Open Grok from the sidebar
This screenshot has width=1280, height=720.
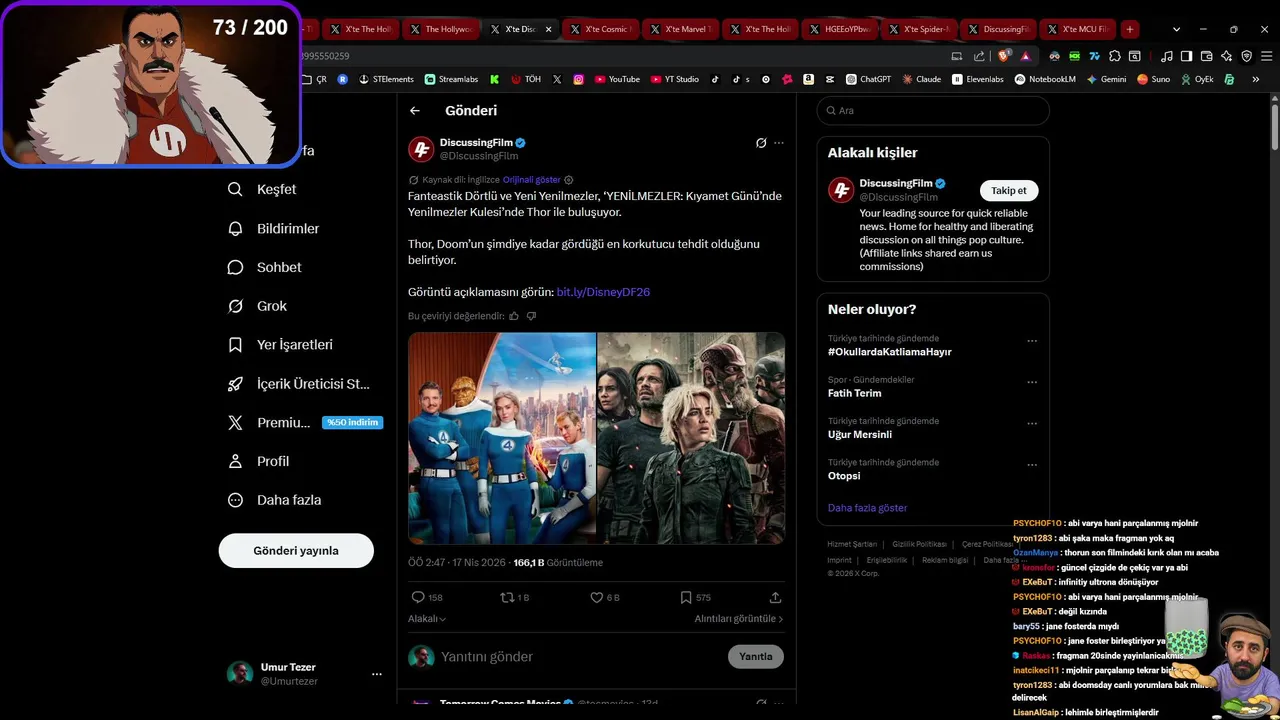258,306
